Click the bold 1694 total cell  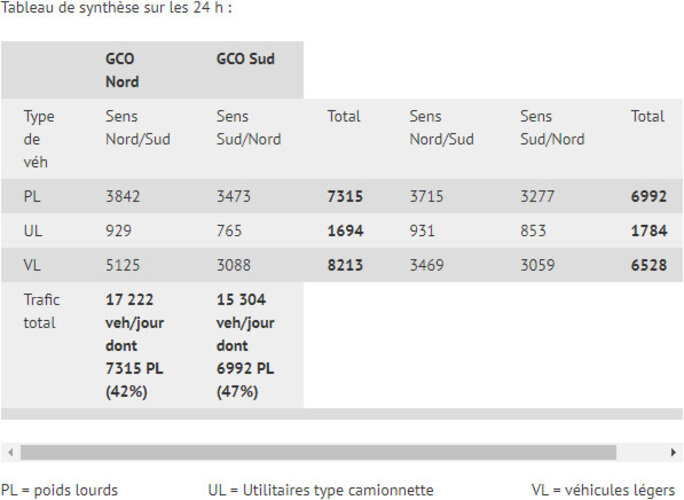pyautogui.click(x=345, y=231)
